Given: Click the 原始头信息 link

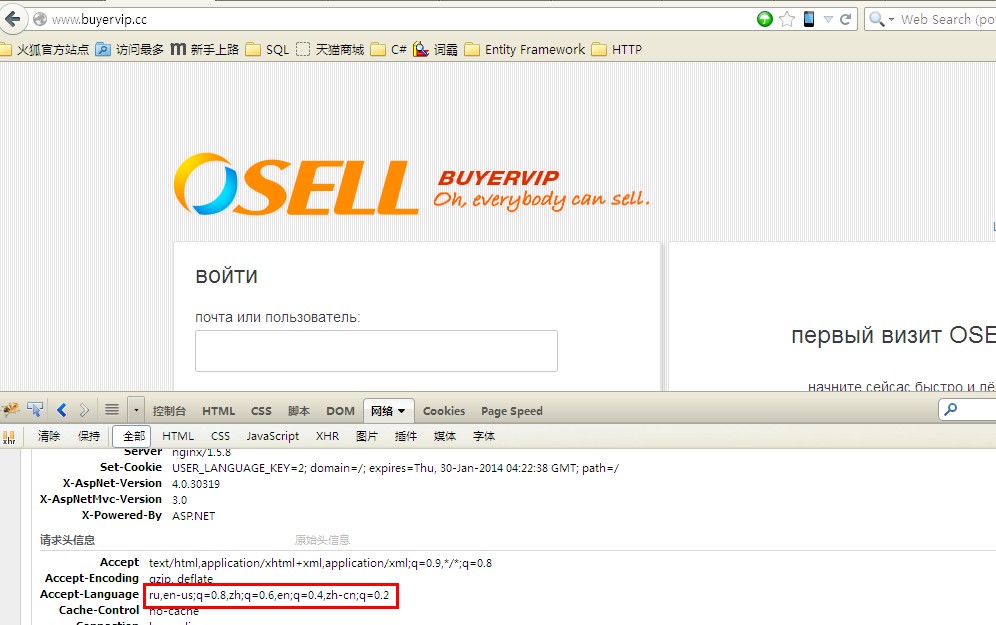Looking at the screenshot, I should (x=322, y=540).
